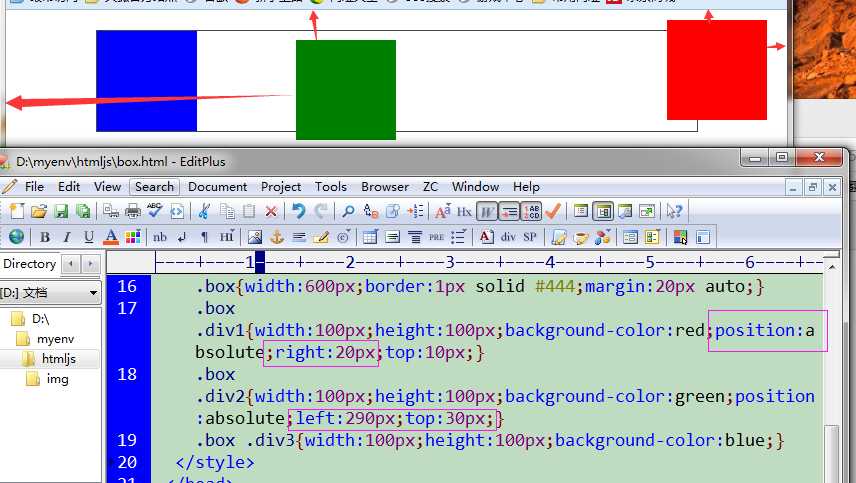Image resolution: width=856 pixels, height=483 pixels.
Task: Undo last edit with blue arrow
Action: (298, 211)
